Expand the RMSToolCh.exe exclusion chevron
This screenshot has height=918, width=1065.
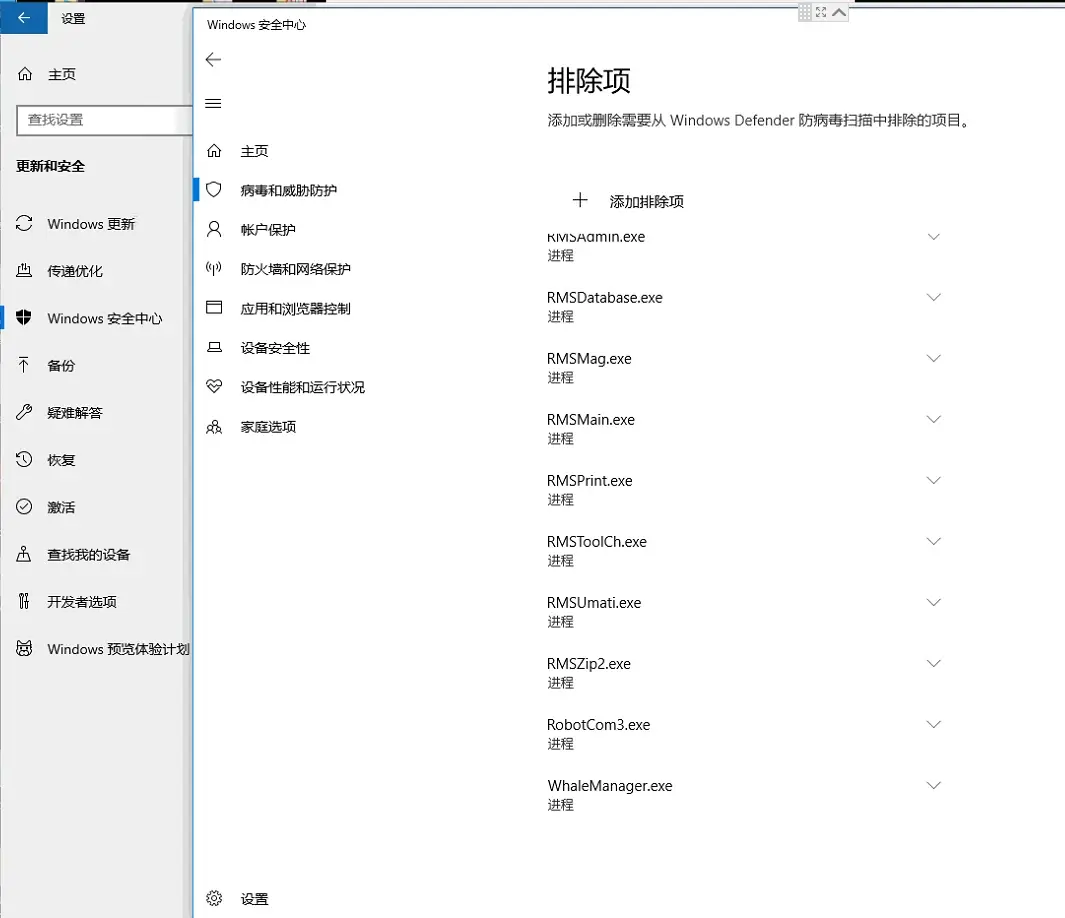(934, 542)
